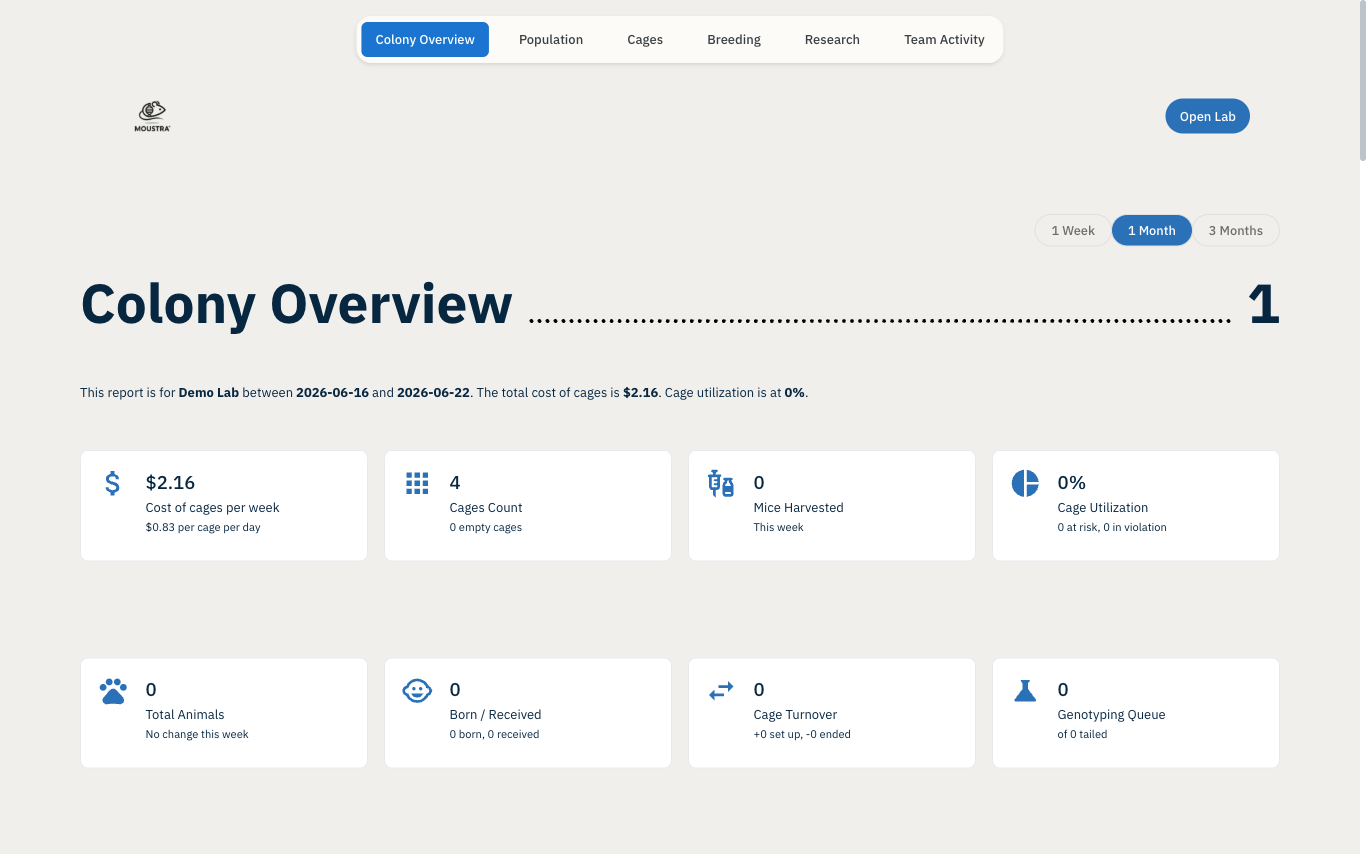Screen dimensions: 1366x854
Task: Click the 2026-06-22 end date
Action: (x=433, y=393)
